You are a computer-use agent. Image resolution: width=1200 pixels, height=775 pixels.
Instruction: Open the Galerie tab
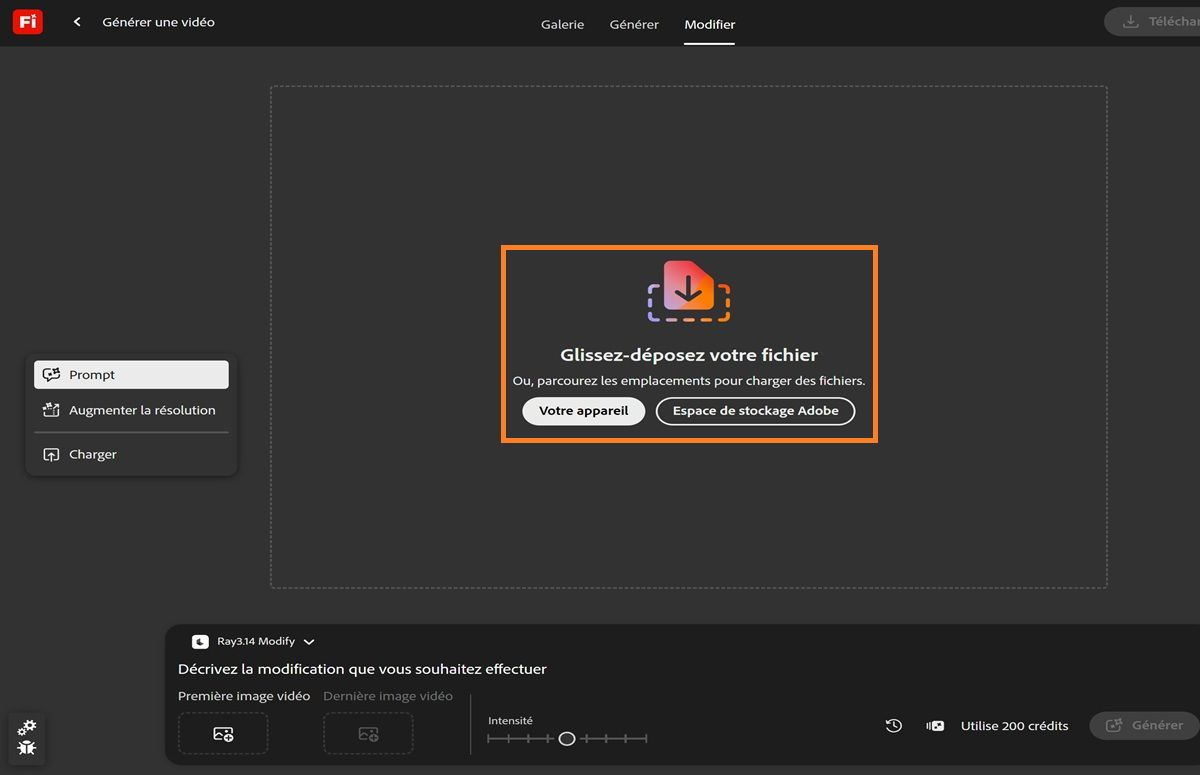pos(562,24)
